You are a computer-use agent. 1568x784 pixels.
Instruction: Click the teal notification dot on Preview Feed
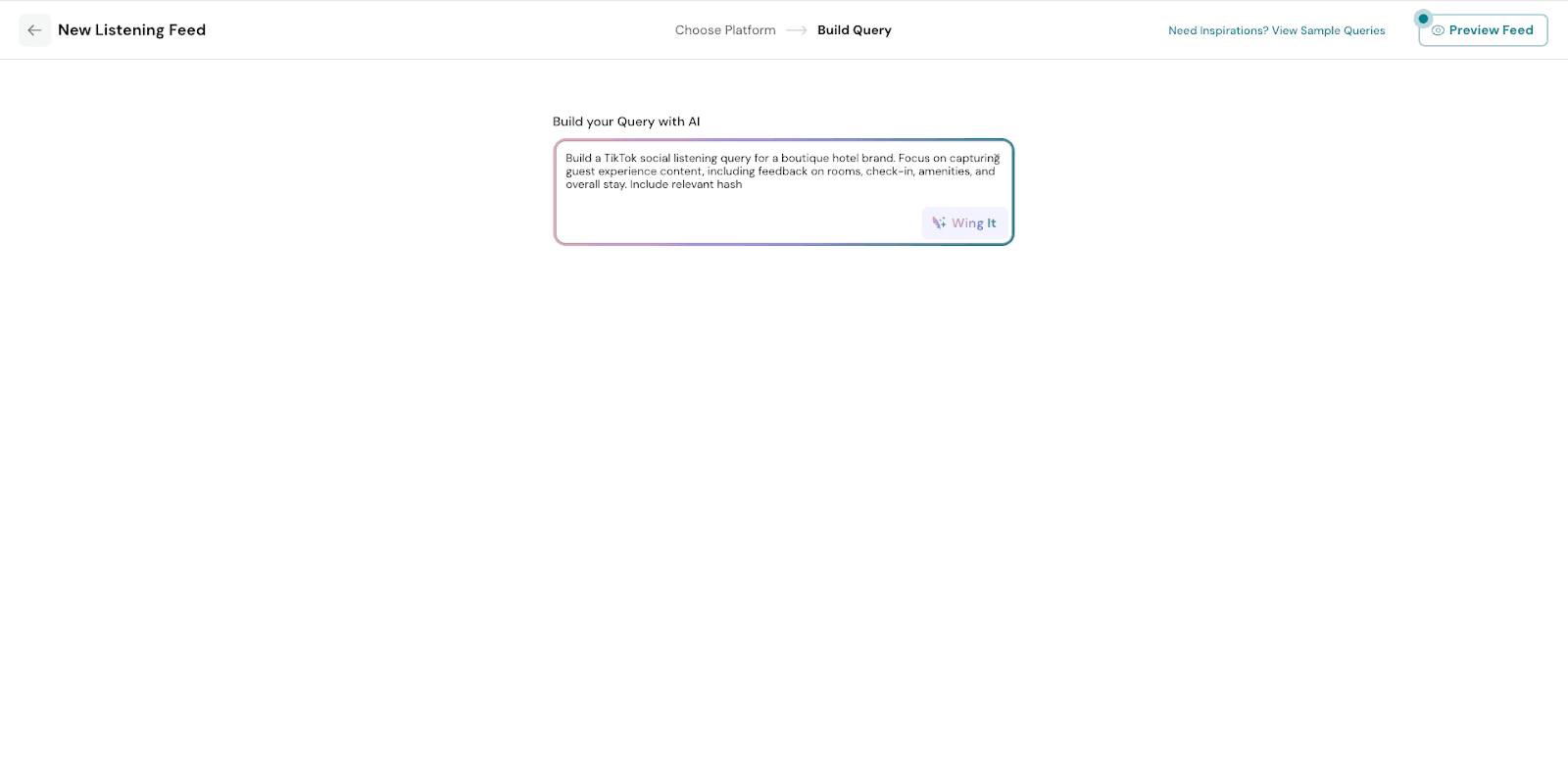[x=1423, y=19]
